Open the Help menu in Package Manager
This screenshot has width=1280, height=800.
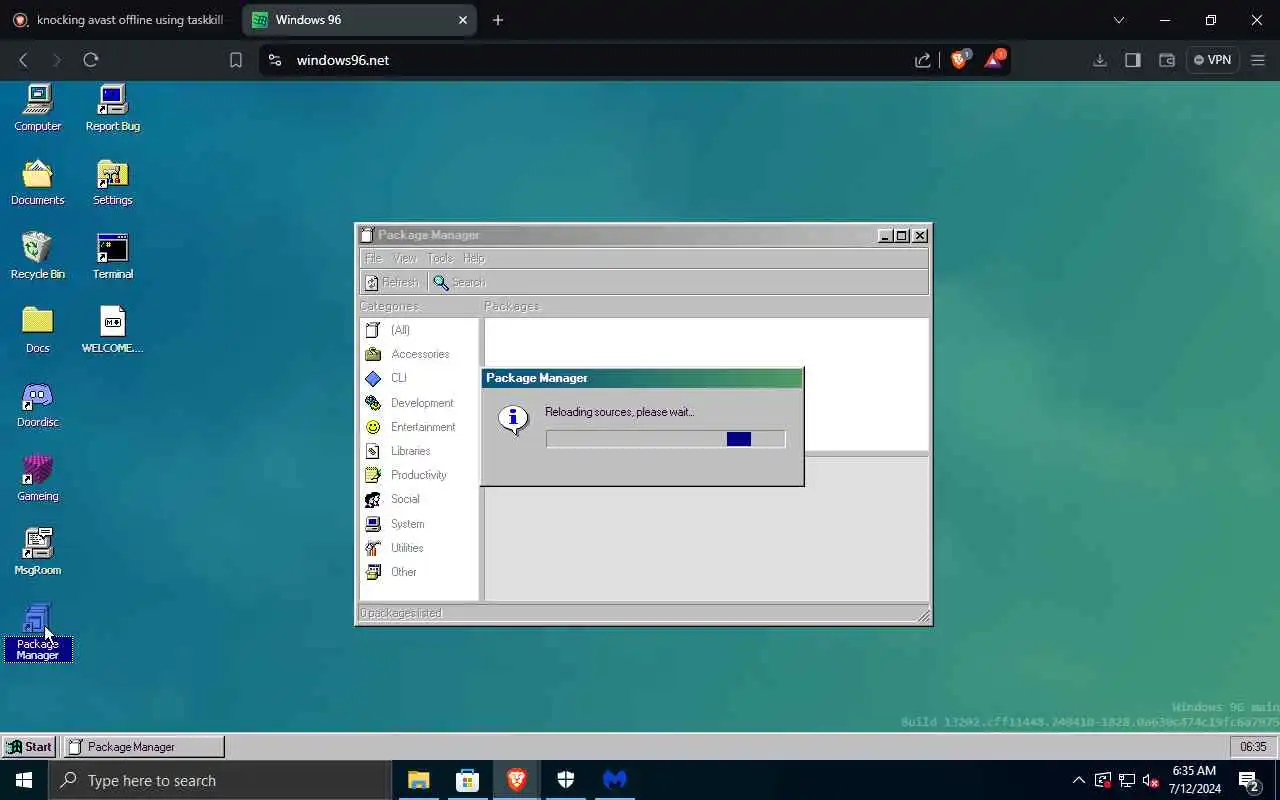point(474,258)
